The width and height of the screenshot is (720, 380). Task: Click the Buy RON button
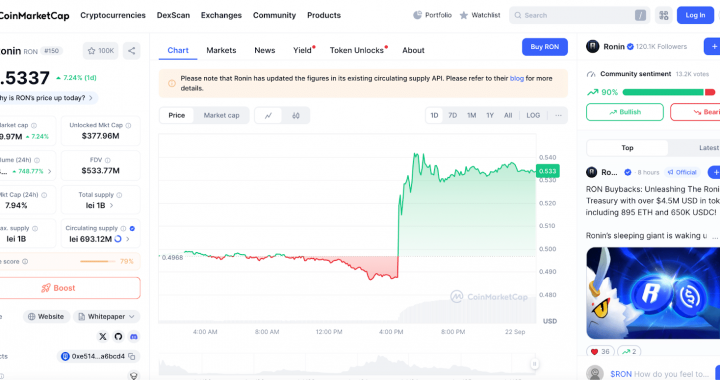[x=545, y=47]
